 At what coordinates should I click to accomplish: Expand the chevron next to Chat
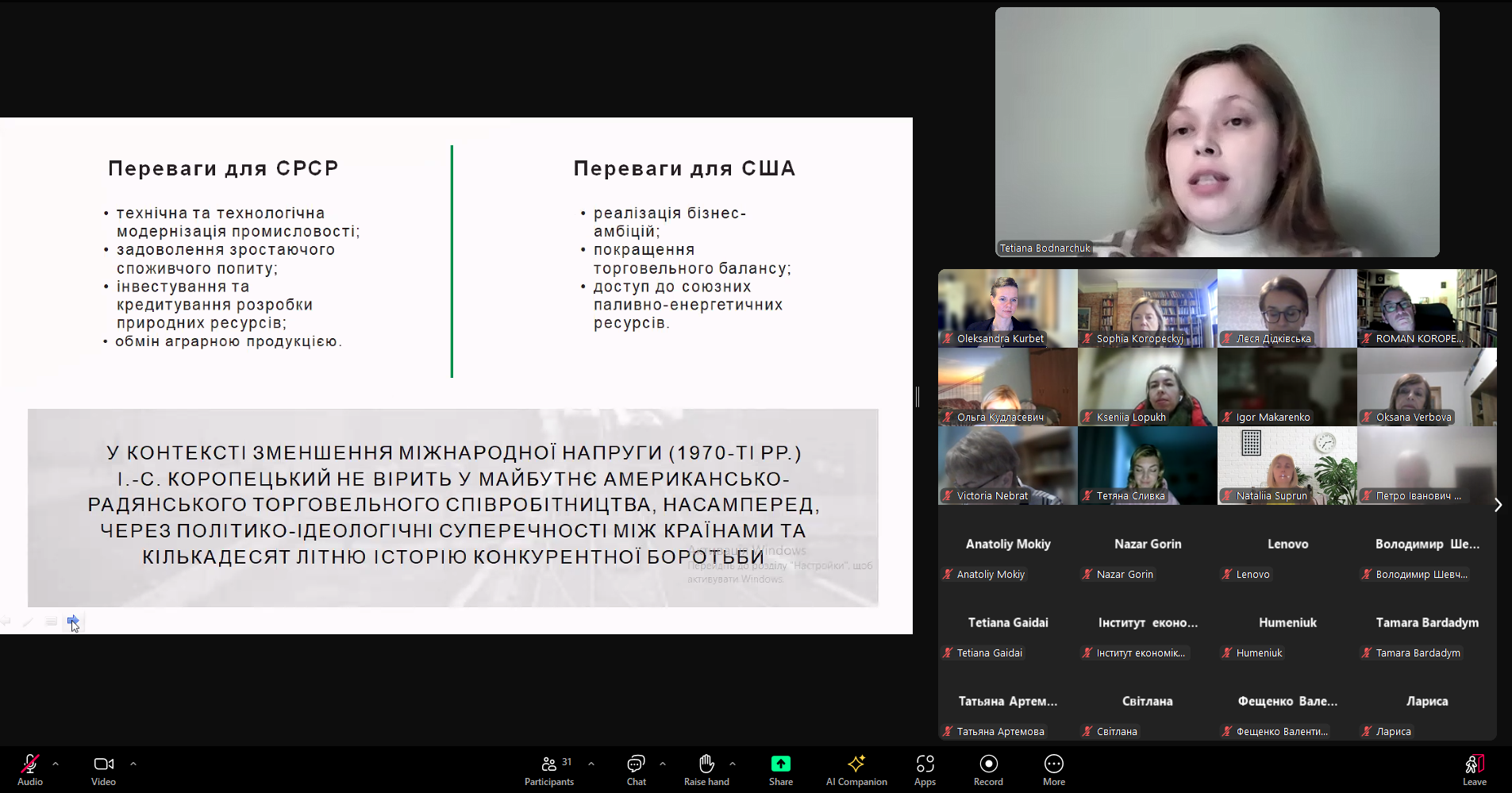coord(663,764)
